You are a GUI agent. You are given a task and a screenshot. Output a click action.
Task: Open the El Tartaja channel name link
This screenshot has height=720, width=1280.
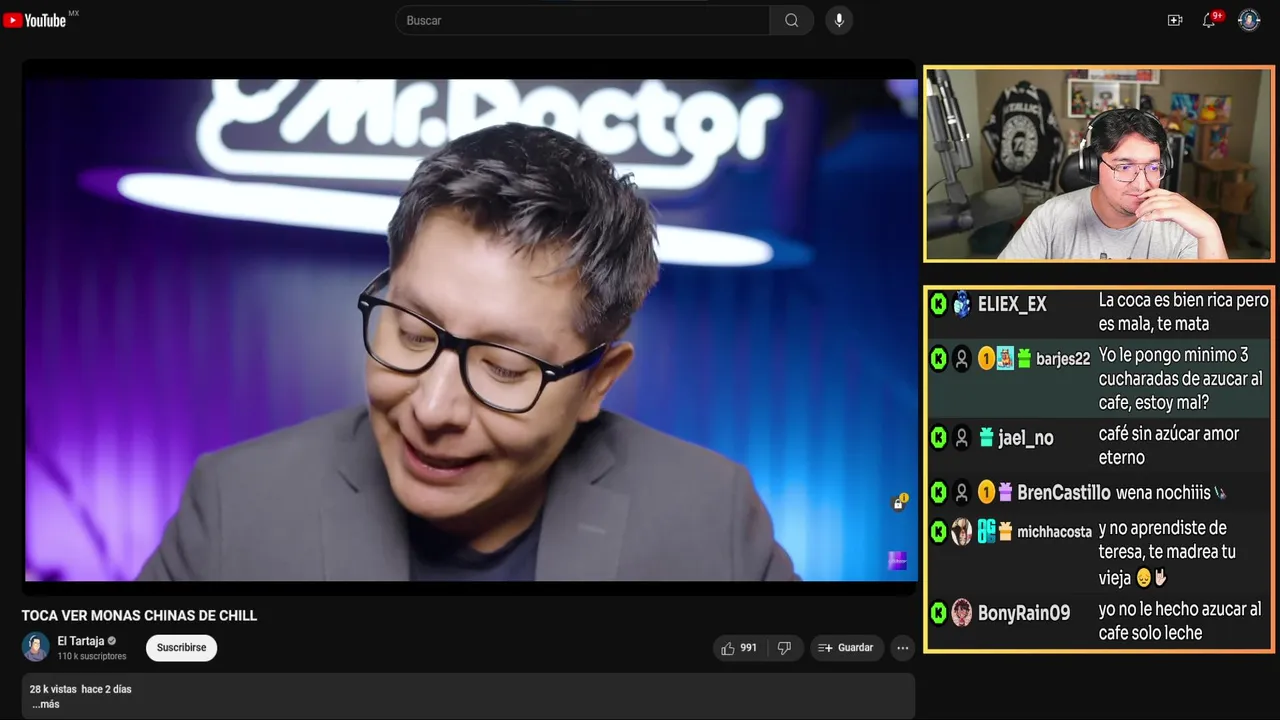81,641
